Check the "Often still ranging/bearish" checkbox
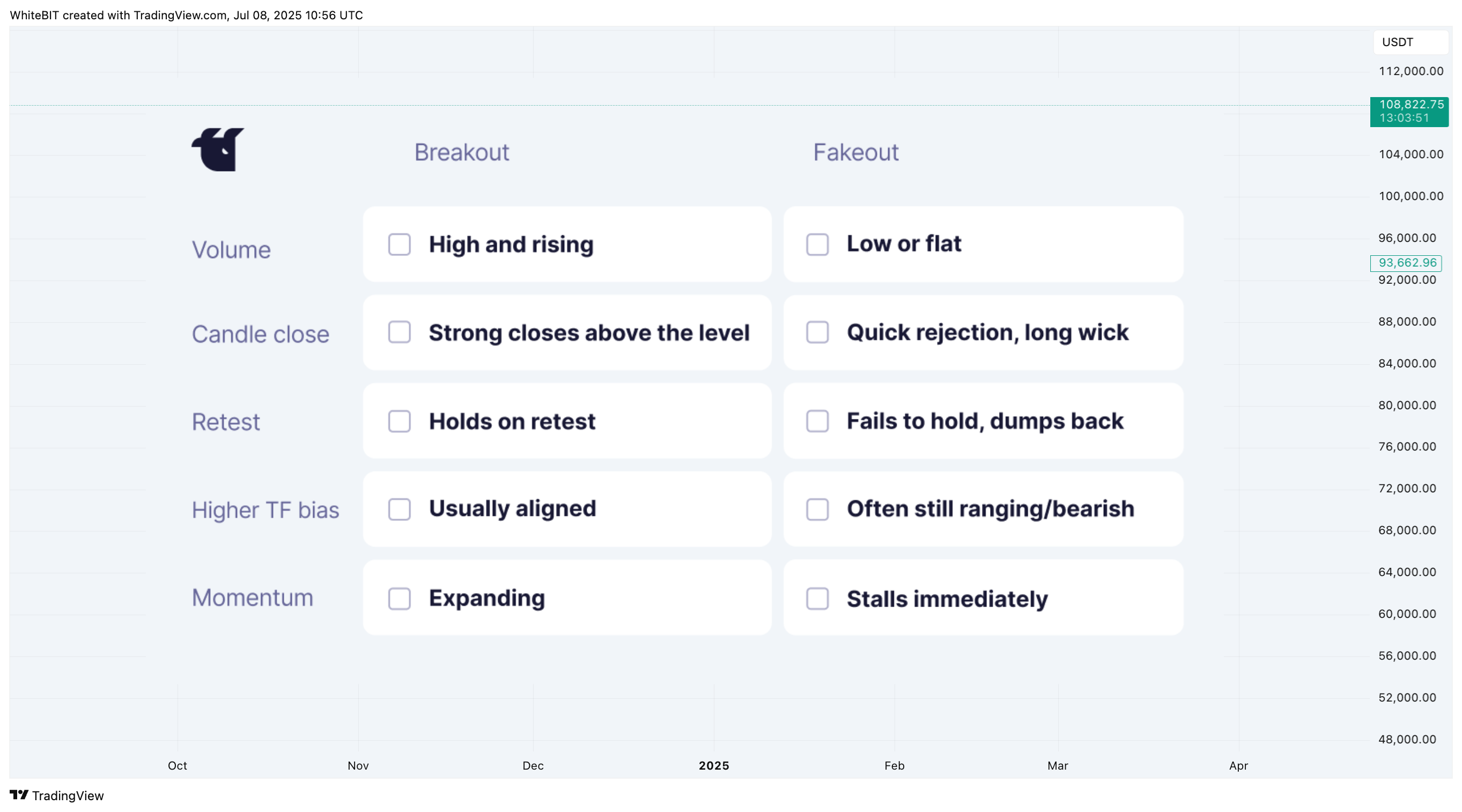 [818, 510]
